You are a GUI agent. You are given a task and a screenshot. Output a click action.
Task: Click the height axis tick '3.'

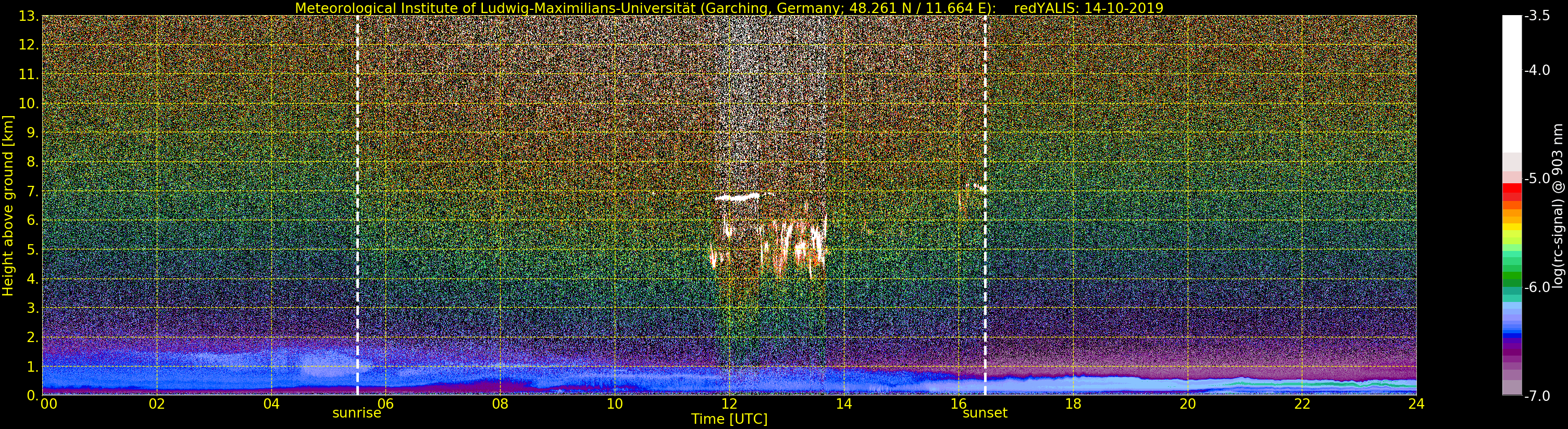(32, 308)
